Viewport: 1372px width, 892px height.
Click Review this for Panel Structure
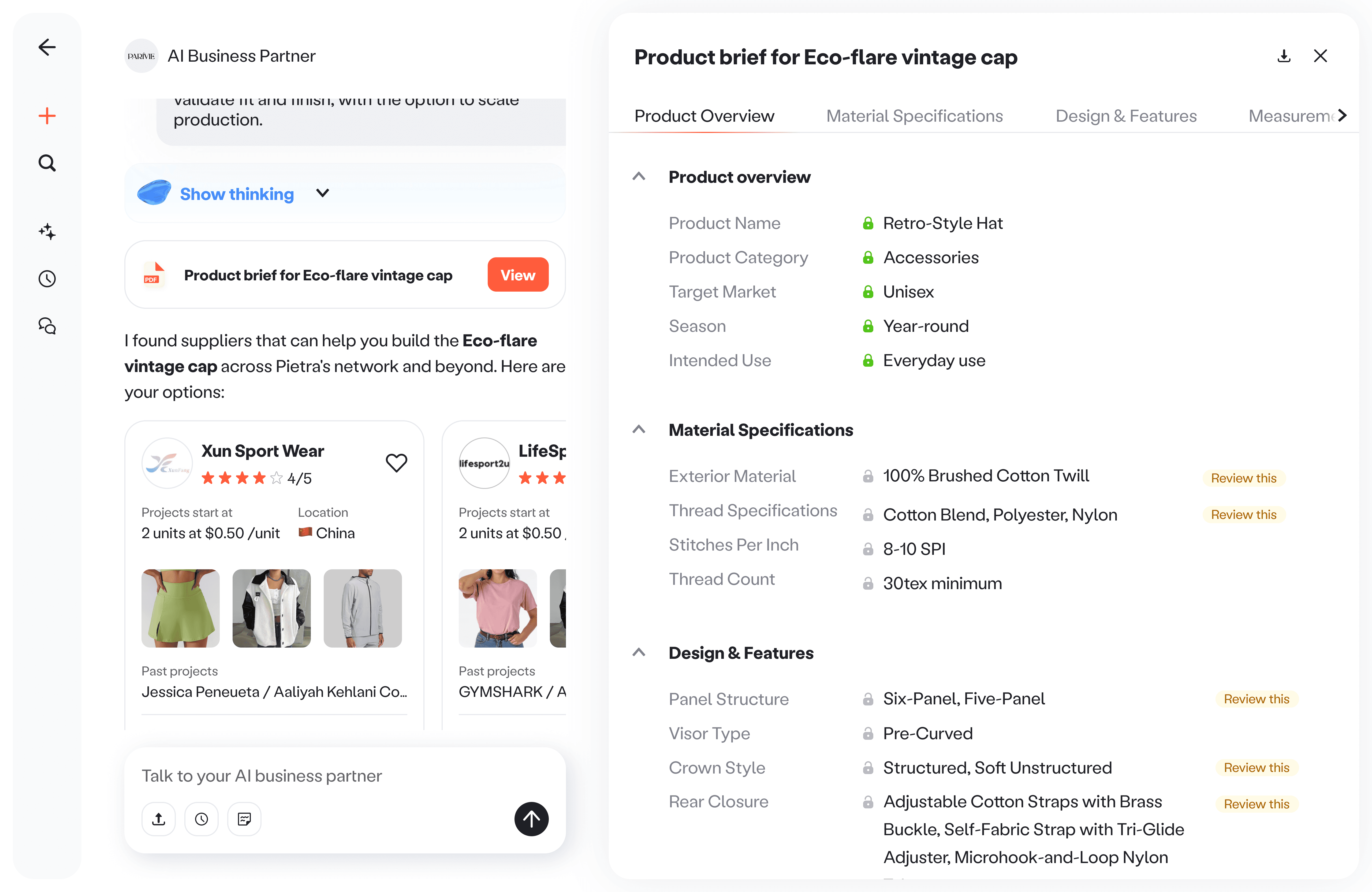[1257, 699]
